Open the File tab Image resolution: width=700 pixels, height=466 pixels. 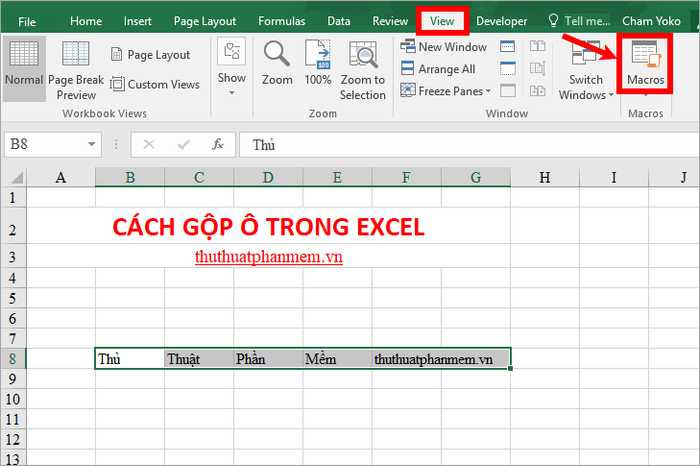pos(27,21)
